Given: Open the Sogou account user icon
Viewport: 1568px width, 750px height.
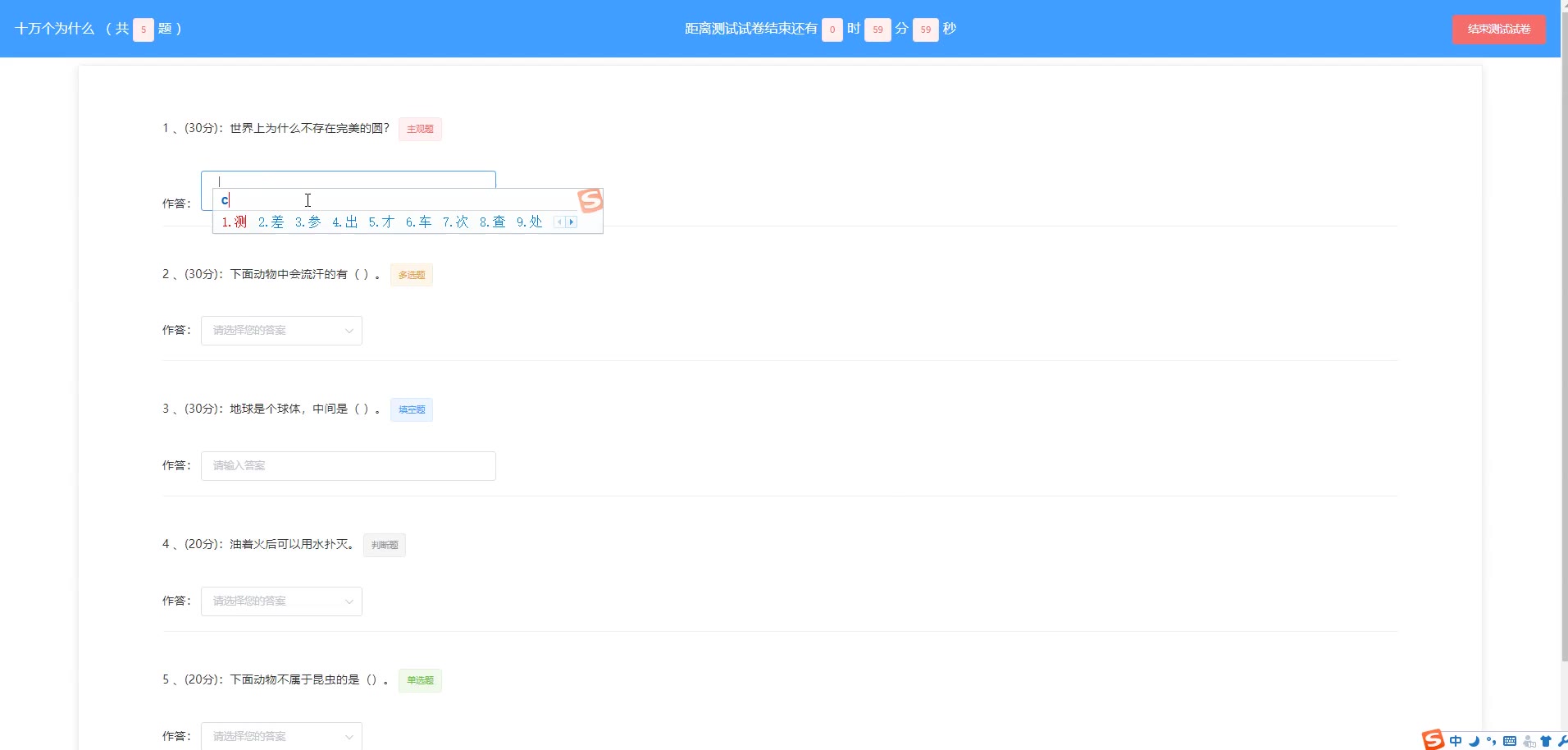Looking at the screenshot, I should tap(1529, 742).
